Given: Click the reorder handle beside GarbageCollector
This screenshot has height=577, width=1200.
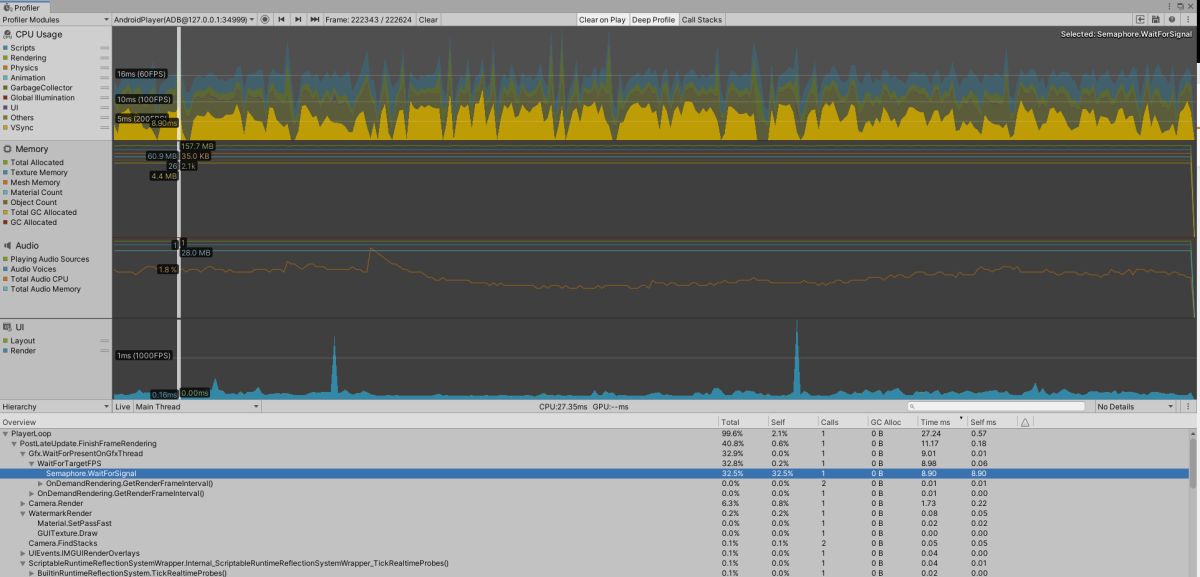Looking at the screenshot, I should click(104, 88).
